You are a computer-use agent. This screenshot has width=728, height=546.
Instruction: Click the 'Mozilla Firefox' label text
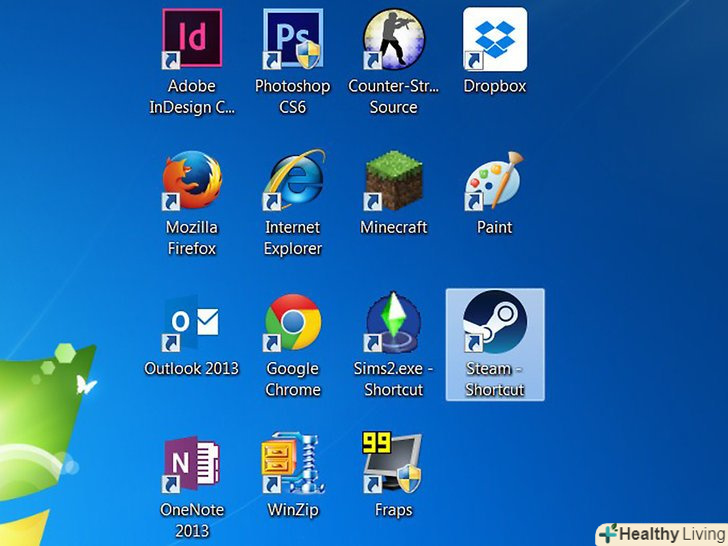192,238
